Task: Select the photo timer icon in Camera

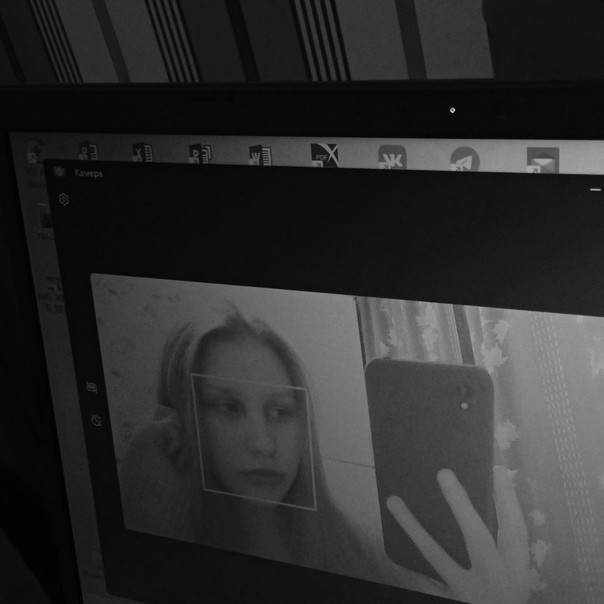Action: 97,420
